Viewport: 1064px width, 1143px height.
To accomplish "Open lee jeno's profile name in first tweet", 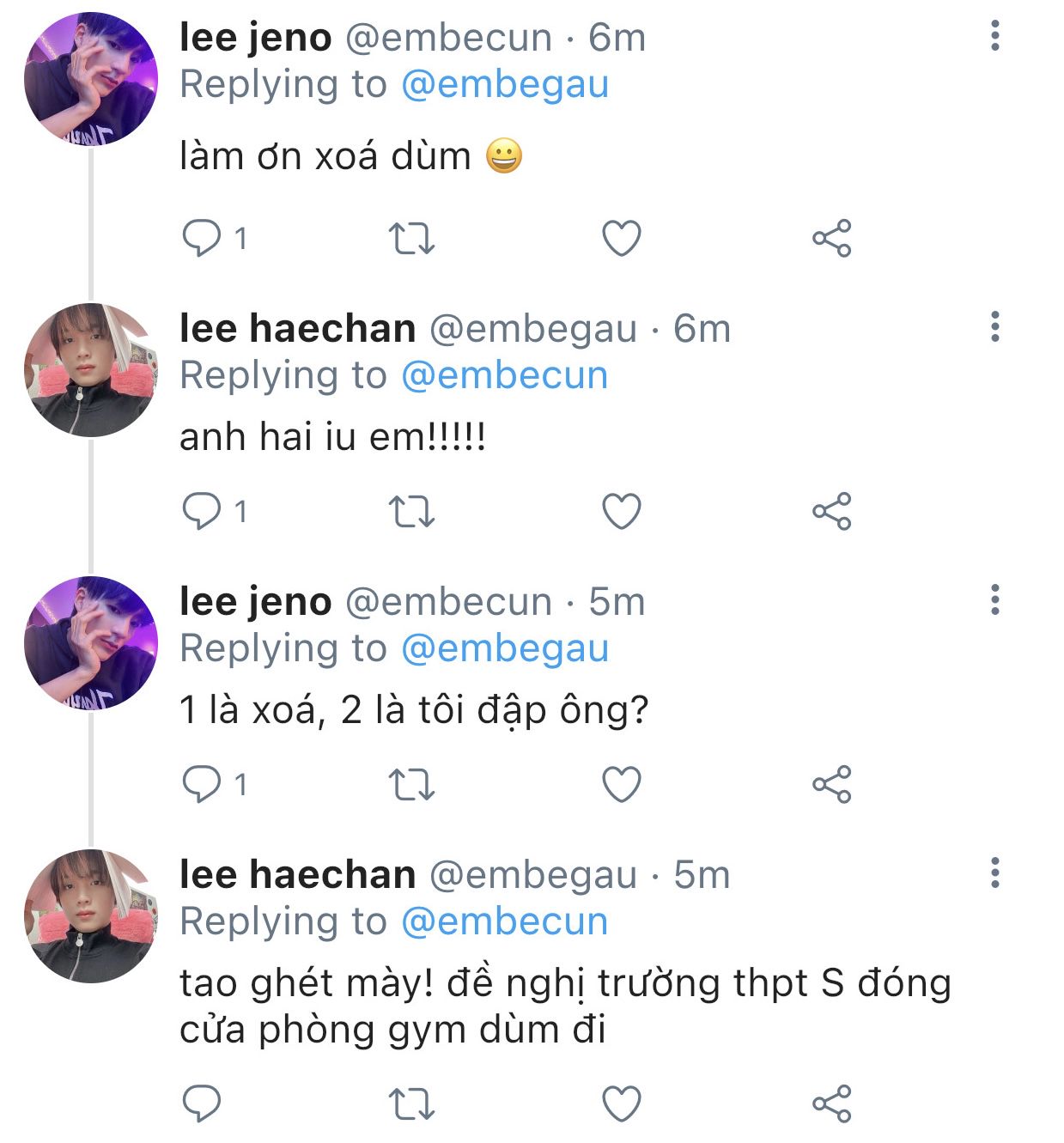I will [x=255, y=37].
